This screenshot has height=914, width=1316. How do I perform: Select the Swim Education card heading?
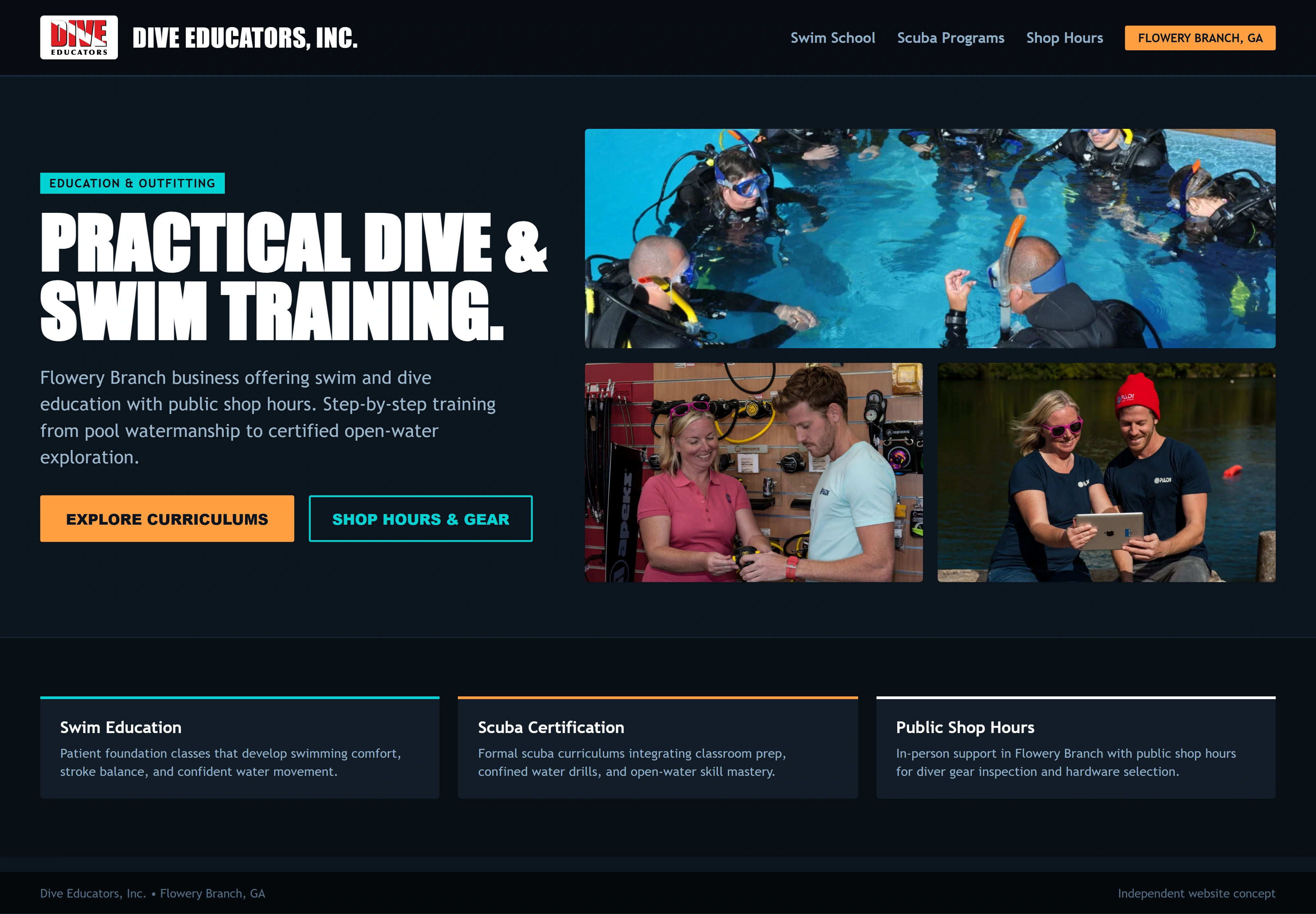coord(121,727)
